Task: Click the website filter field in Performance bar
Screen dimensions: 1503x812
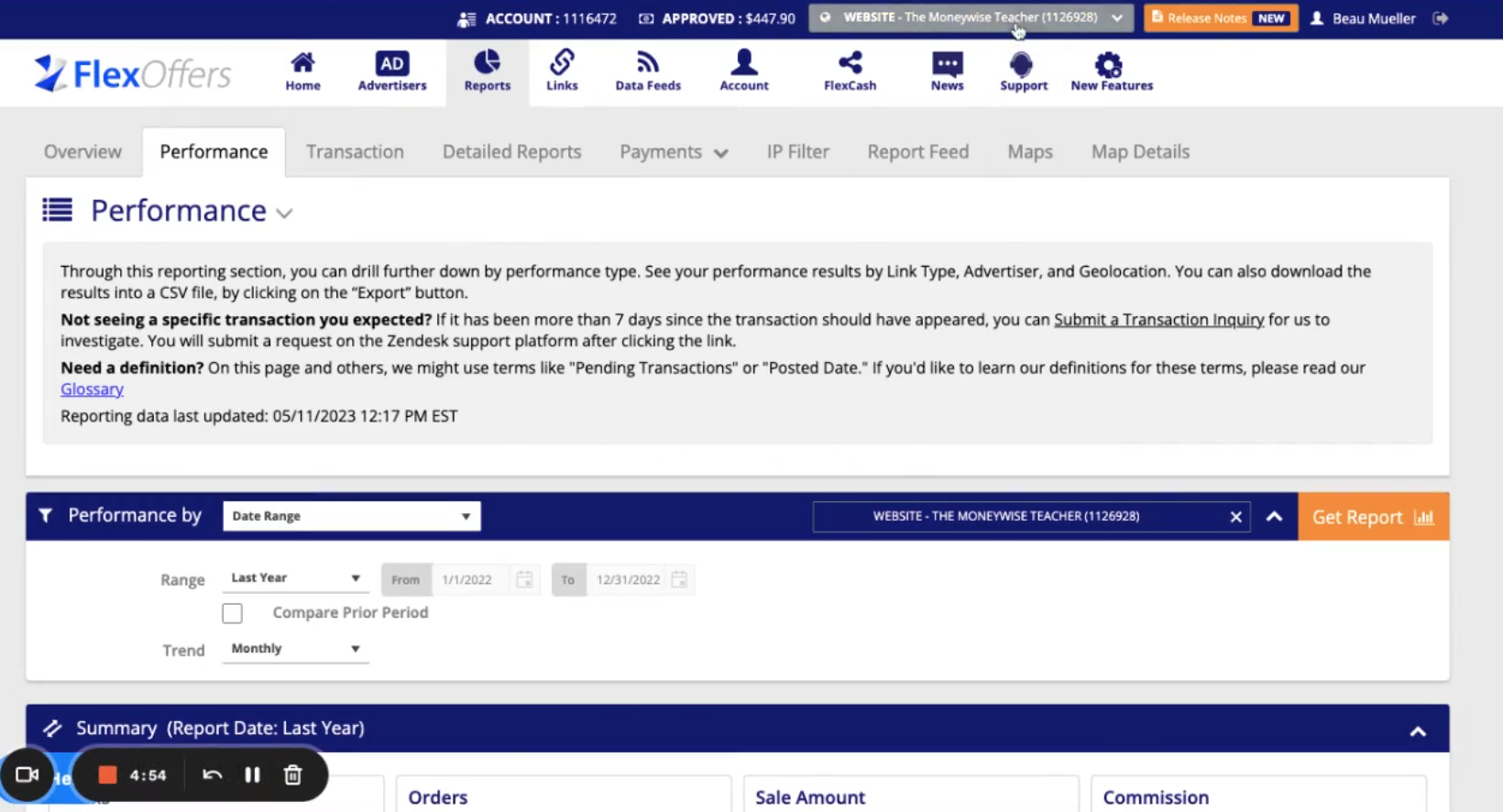Action: (x=1031, y=517)
